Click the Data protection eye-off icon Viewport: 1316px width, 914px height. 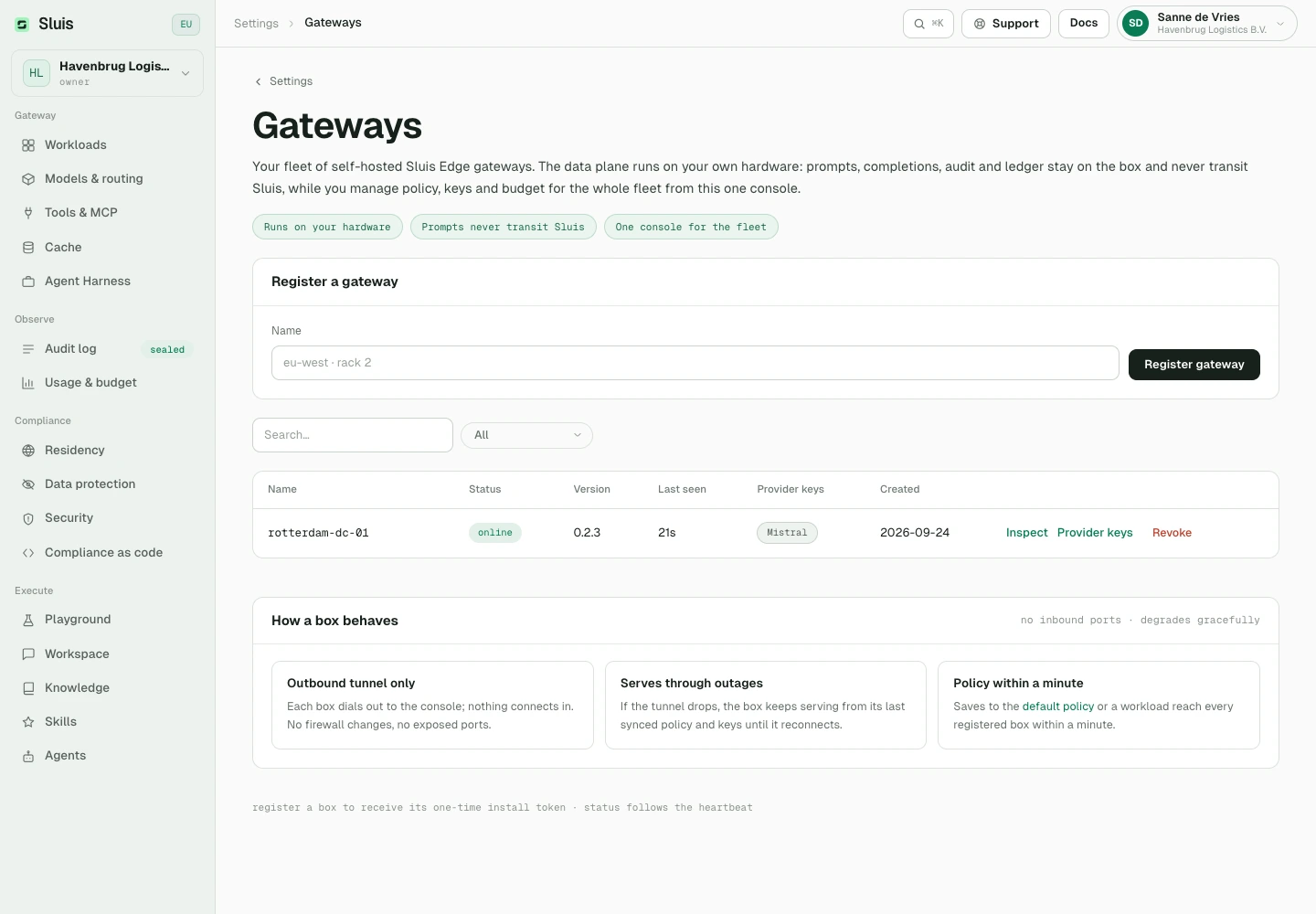(28, 484)
